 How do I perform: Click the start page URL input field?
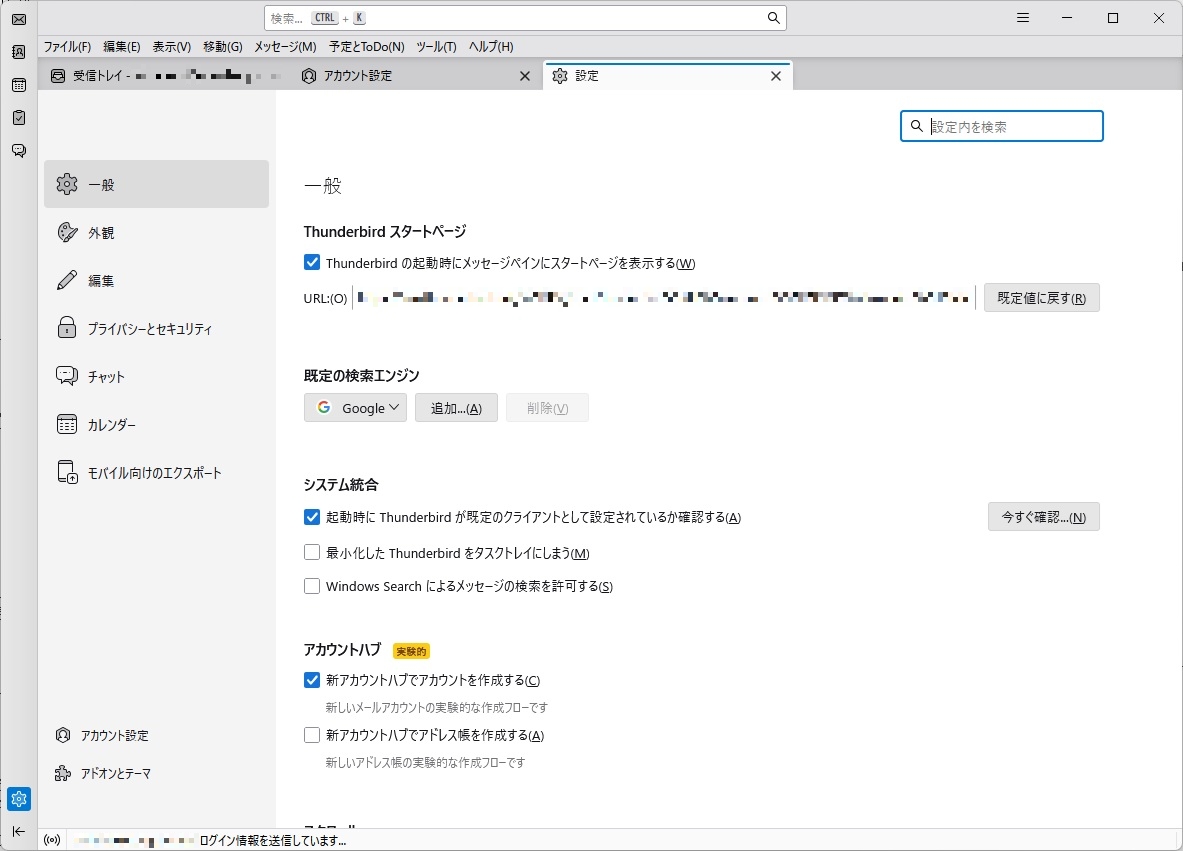click(664, 298)
